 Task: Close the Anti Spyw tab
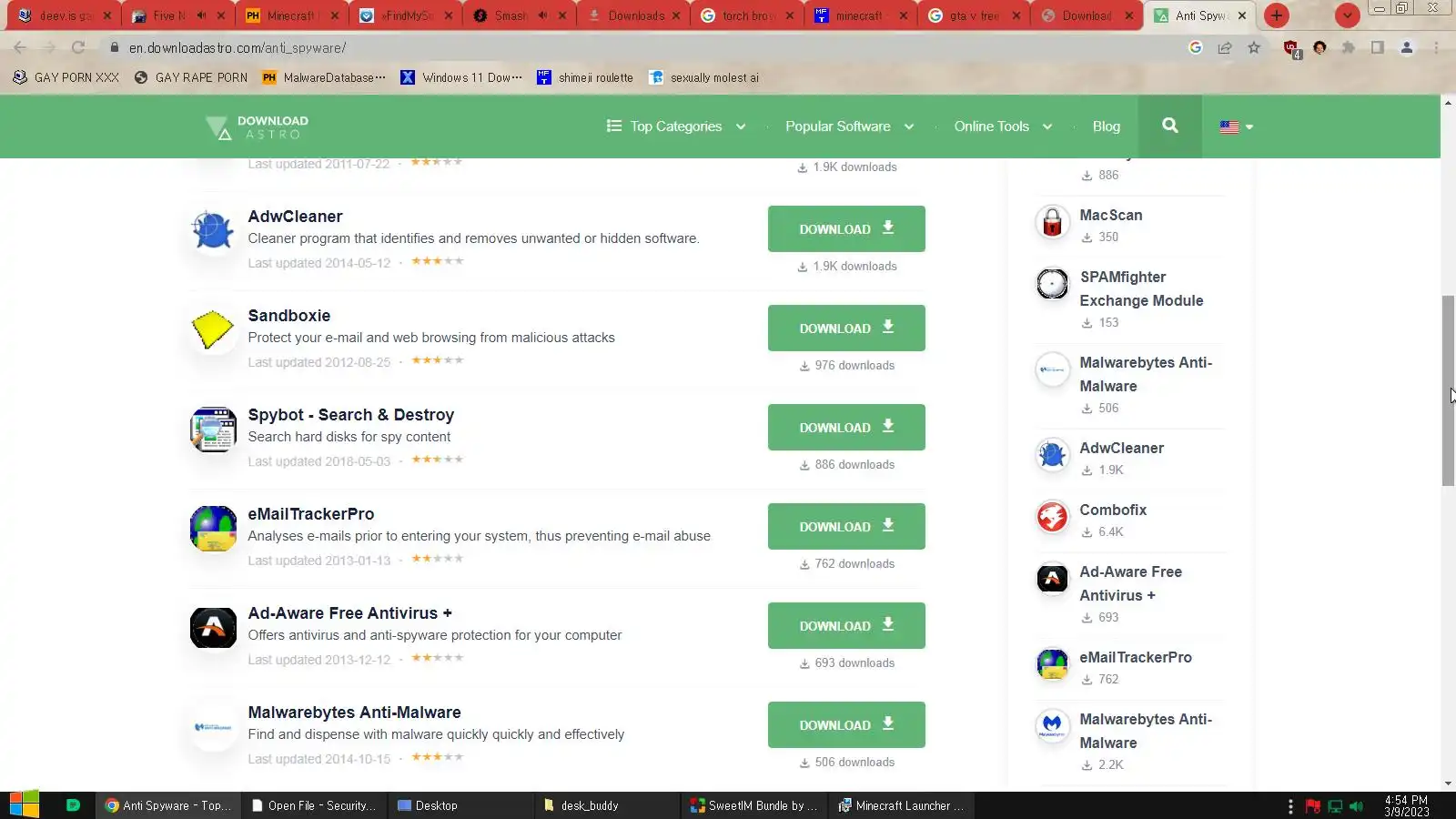point(1242,15)
